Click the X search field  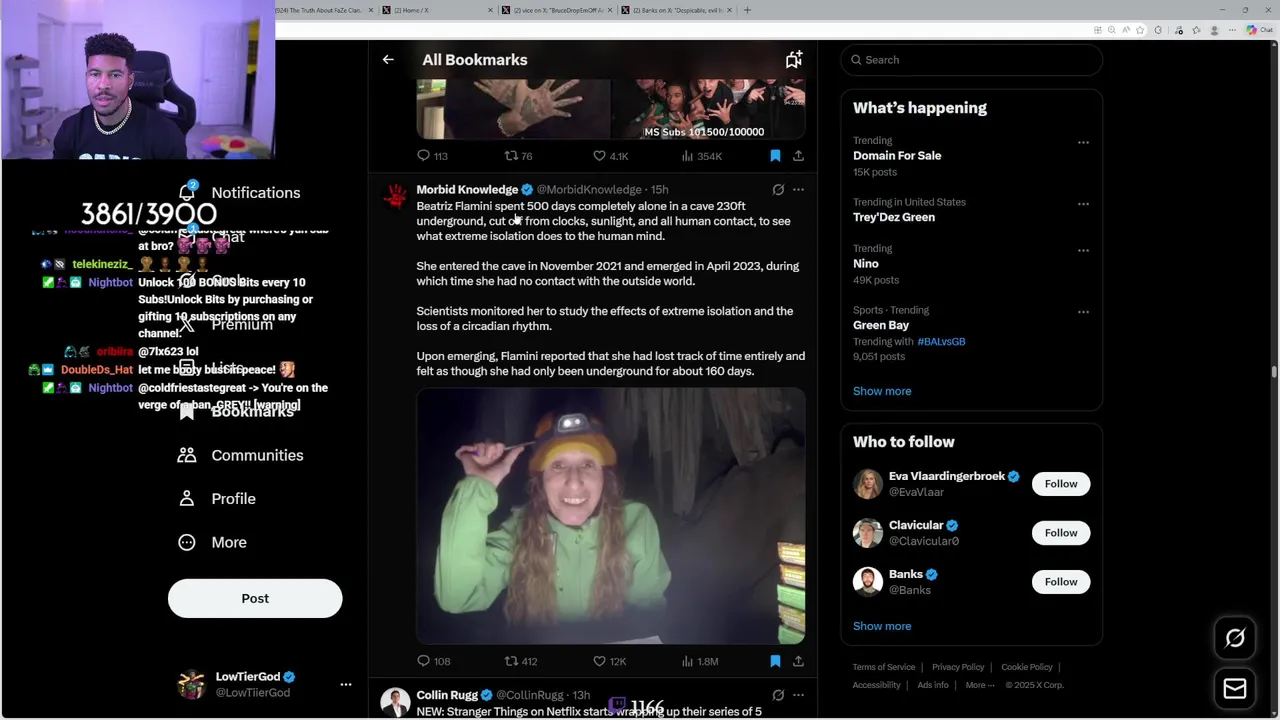[x=971, y=60]
